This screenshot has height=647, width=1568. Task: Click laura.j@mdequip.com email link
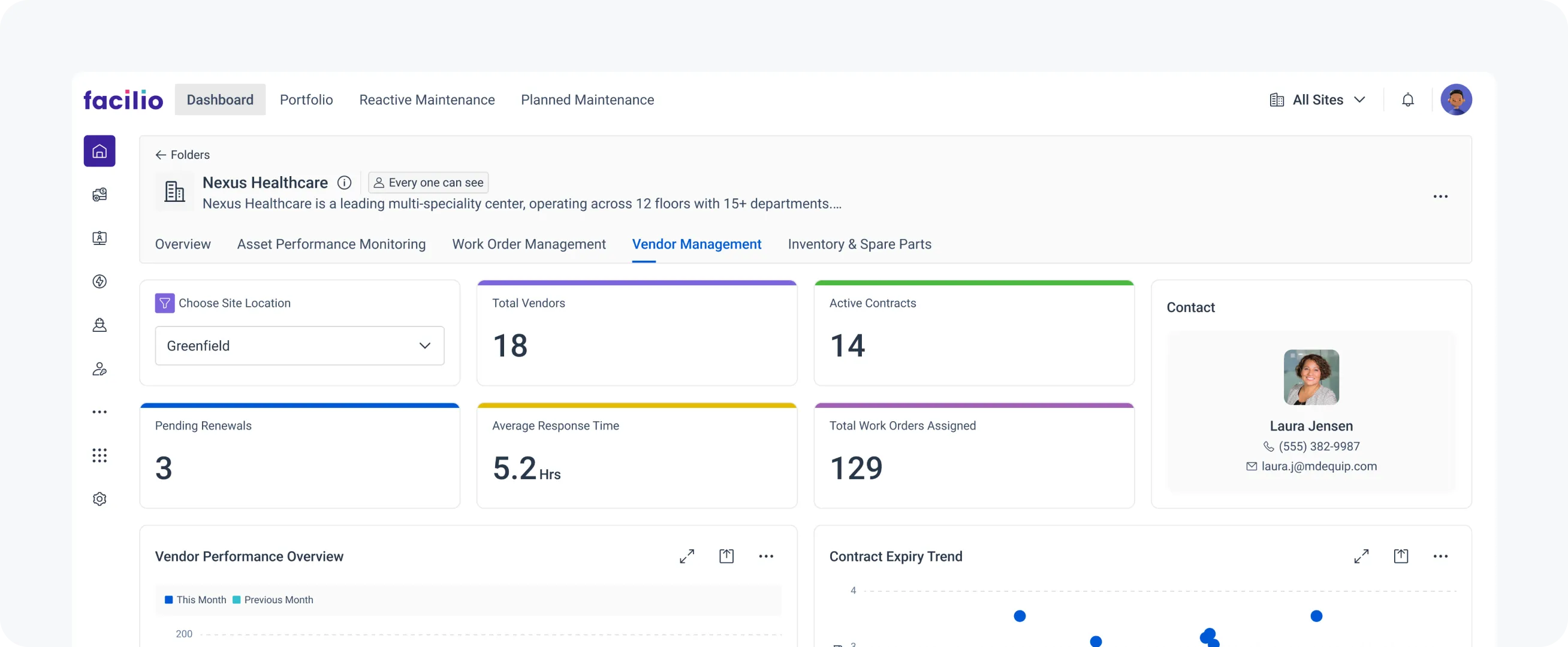point(1319,466)
